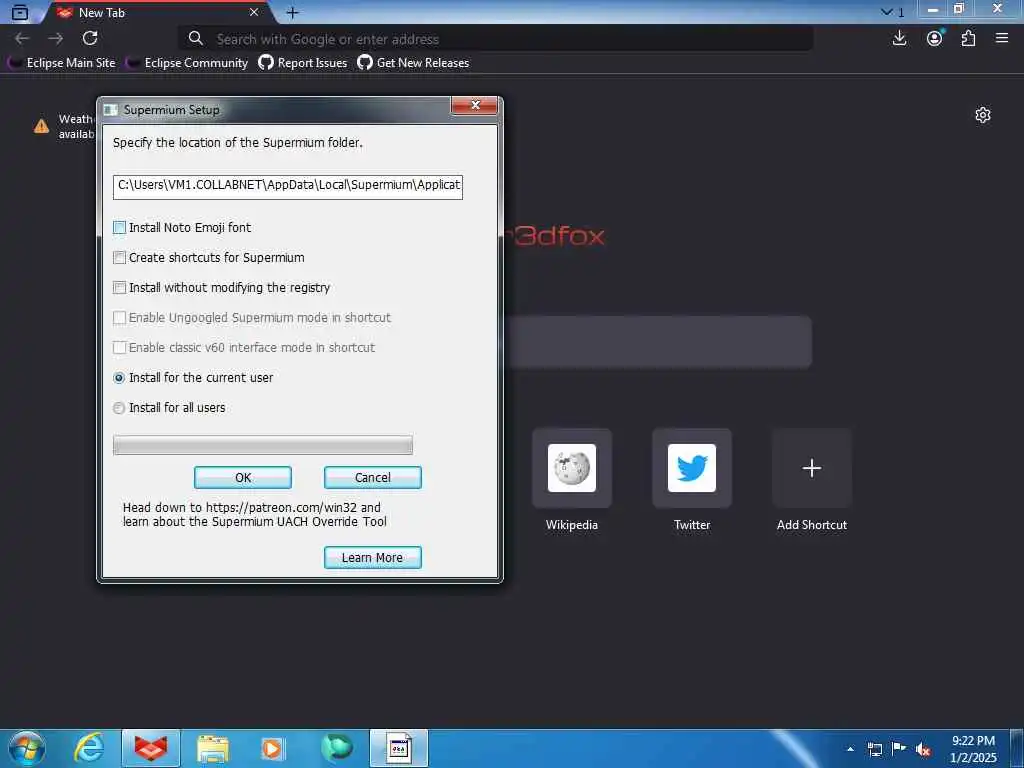Click the new tab page search box
This screenshot has width=1024, height=768.
(658, 342)
